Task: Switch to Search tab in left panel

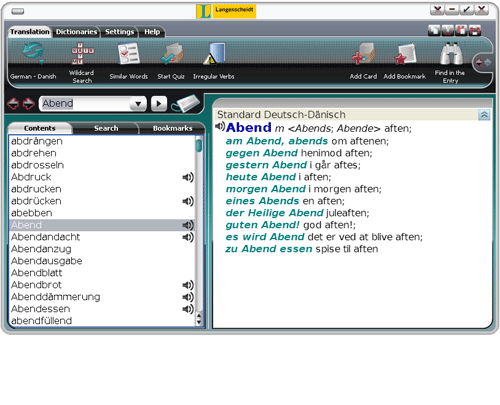Action: click(106, 128)
